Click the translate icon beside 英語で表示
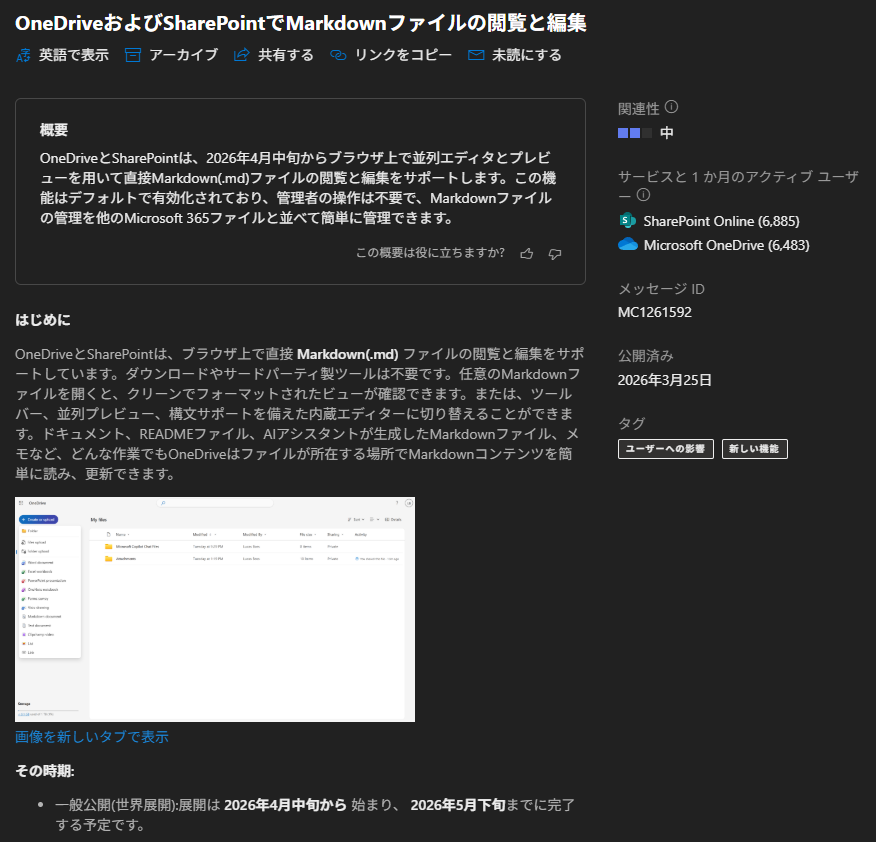Viewport: 876px width, 842px height. point(23,55)
